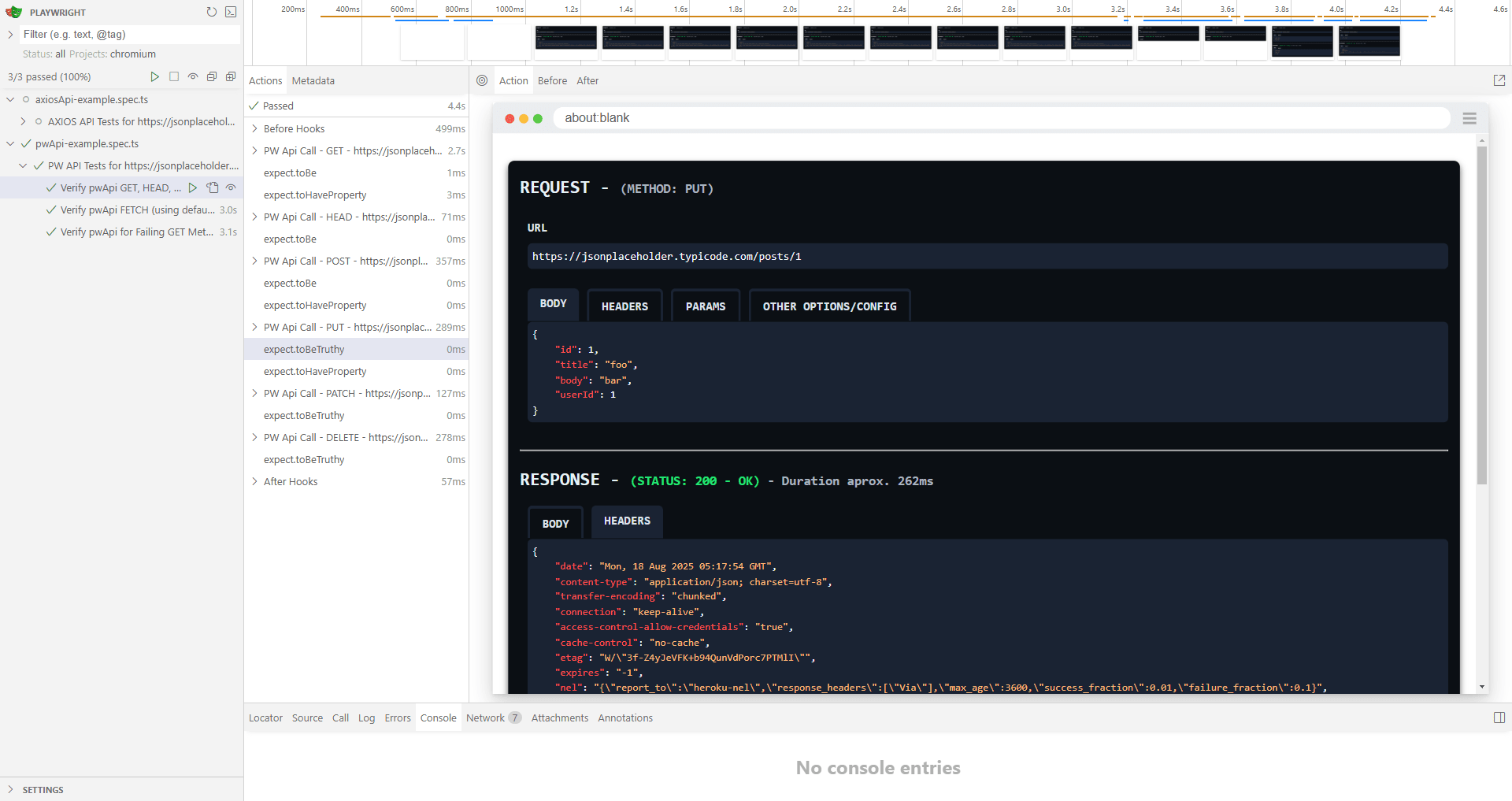1512x801 pixels.
Task: Toggle watching the Verify pwApi GET test
Action: 230,187
